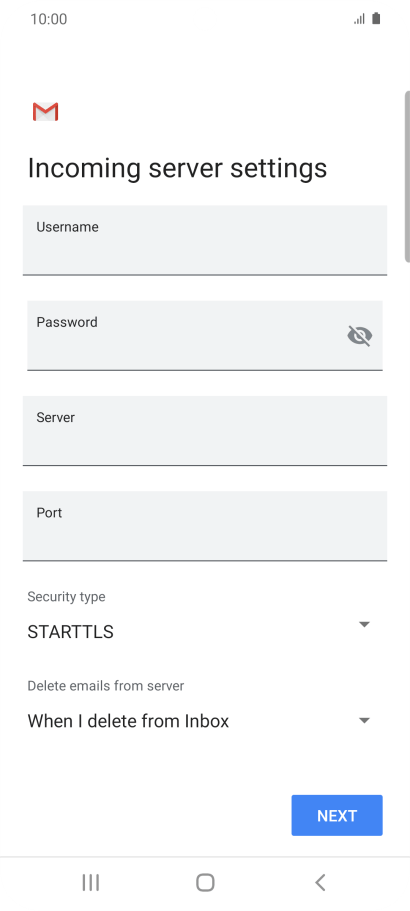Focus the Server input field
The image size is (410, 911).
click(x=204, y=431)
